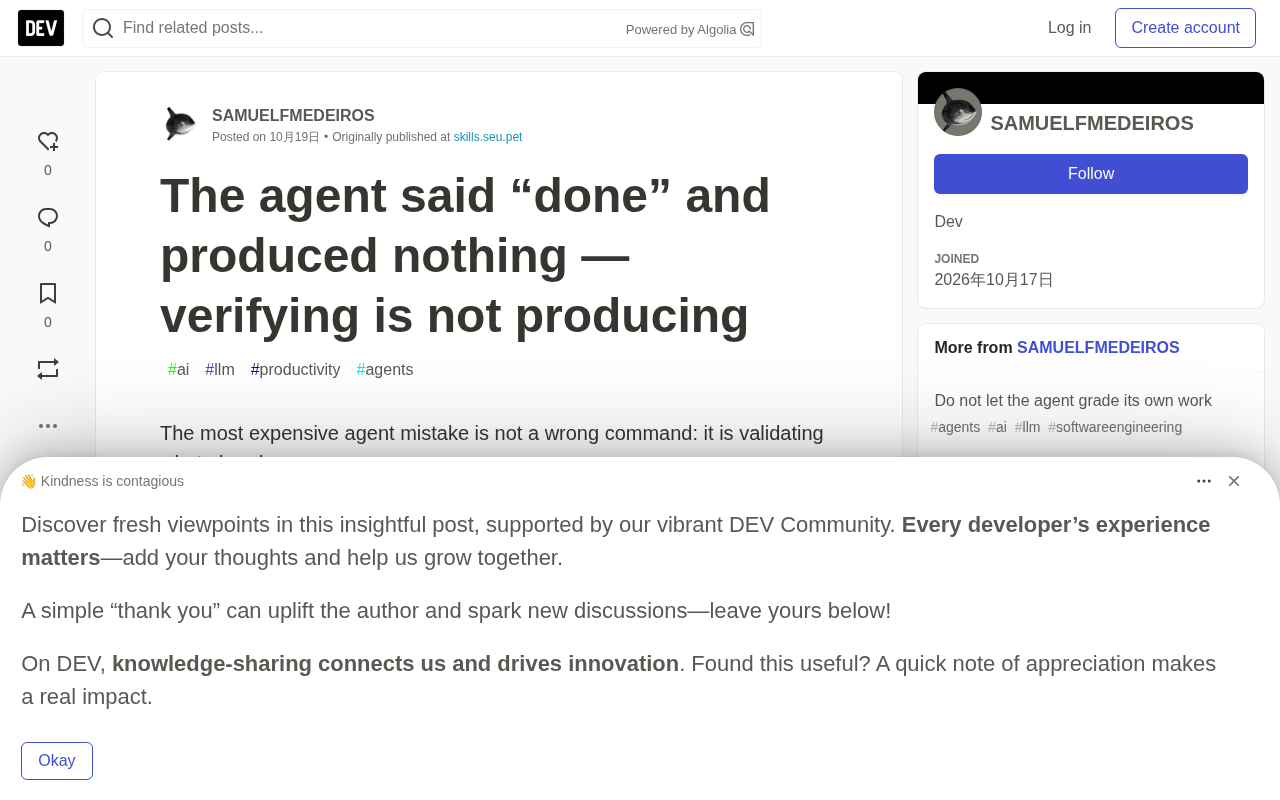
Task: Click the joined date 2026年10月17日
Action: pos(994,280)
